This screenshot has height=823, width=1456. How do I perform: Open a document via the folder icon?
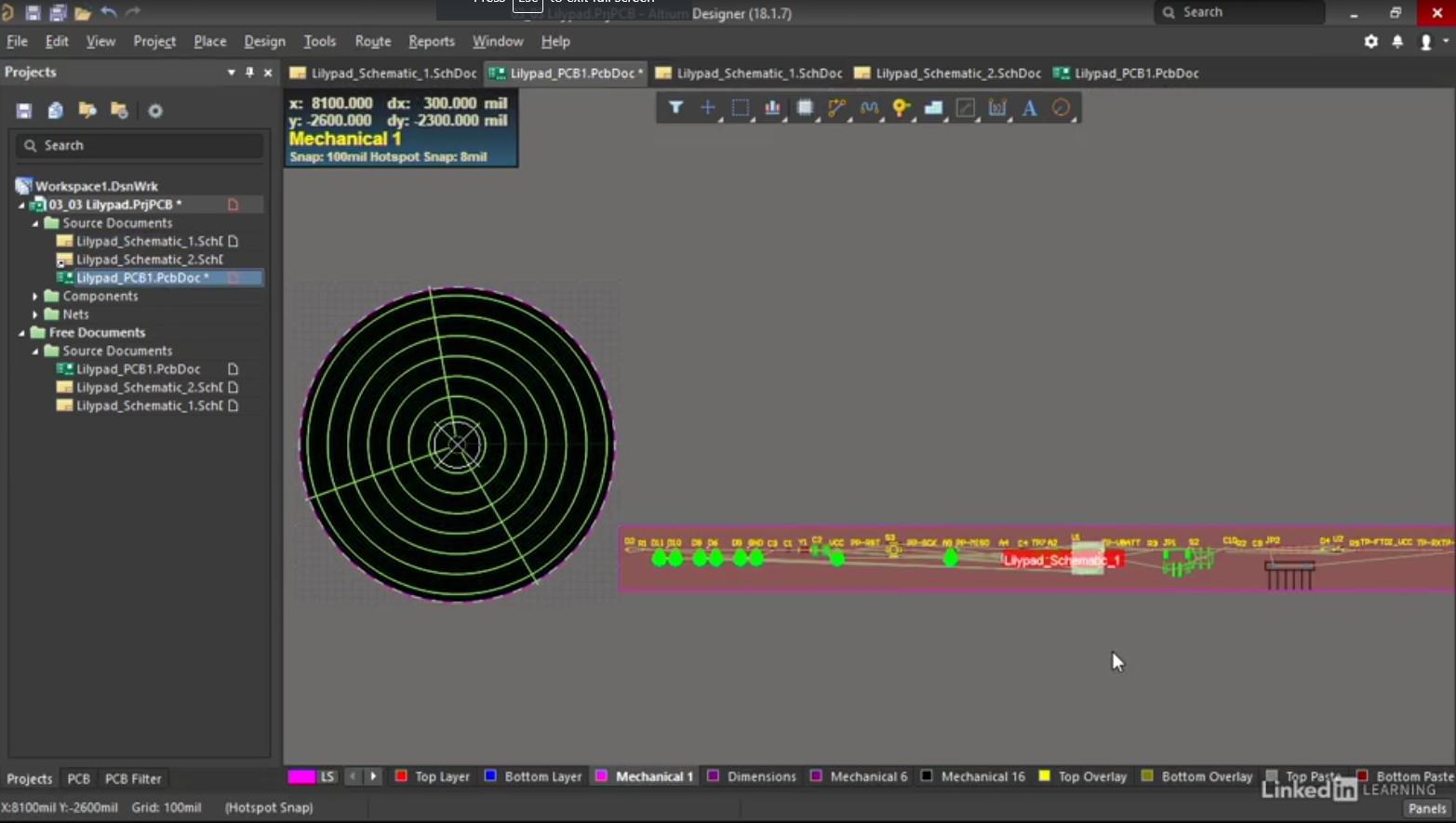click(x=83, y=13)
